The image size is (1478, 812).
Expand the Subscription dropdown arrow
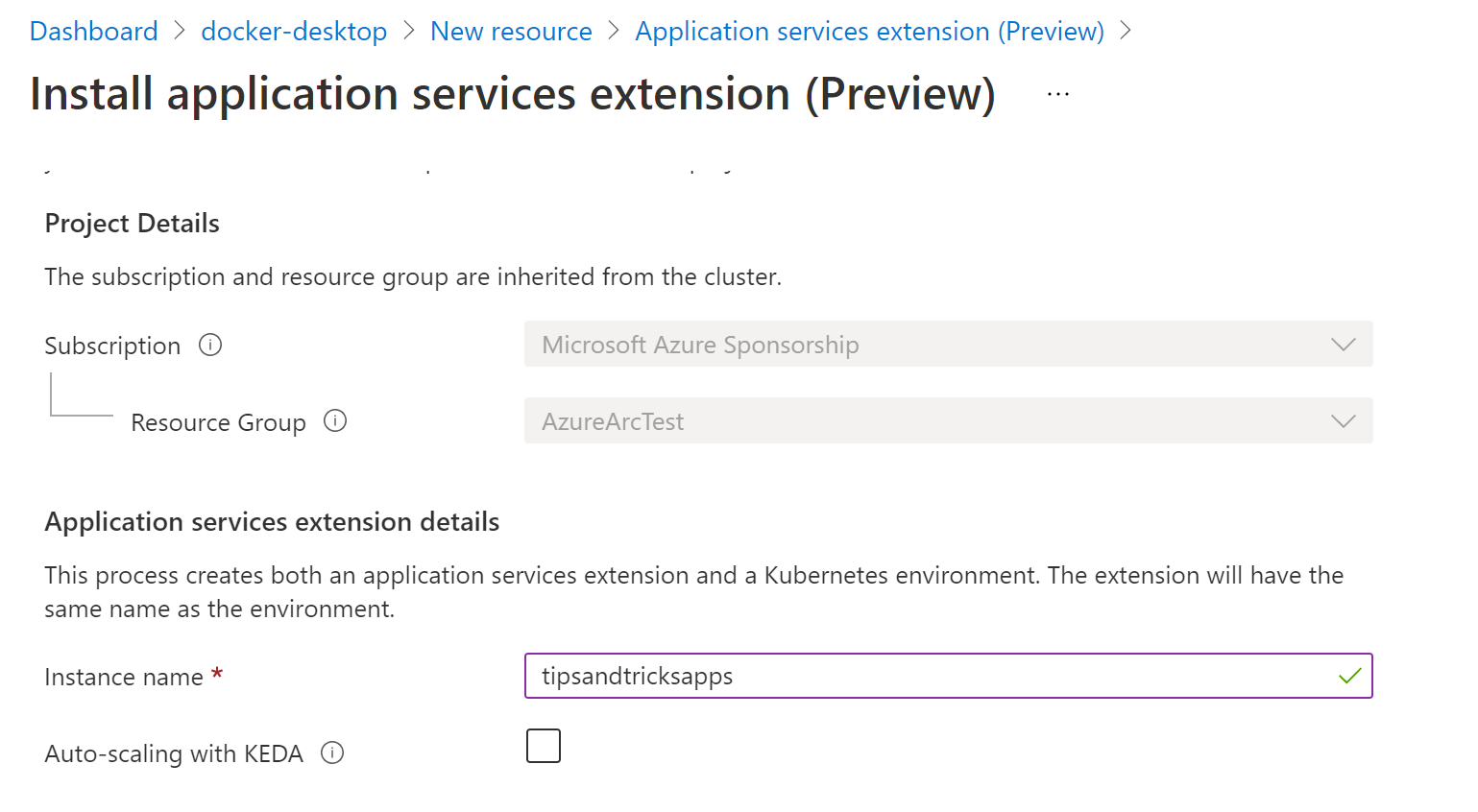tap(1343, 345)
